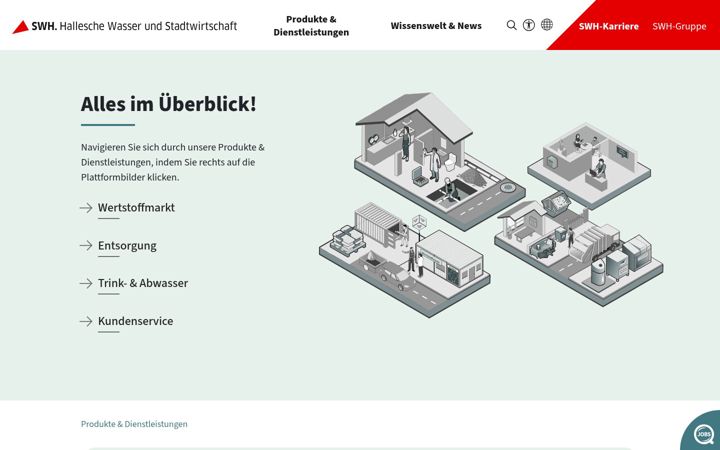720x450 pixels.
Task: Select the recycling yard platform with container
Action: point(405,260)
